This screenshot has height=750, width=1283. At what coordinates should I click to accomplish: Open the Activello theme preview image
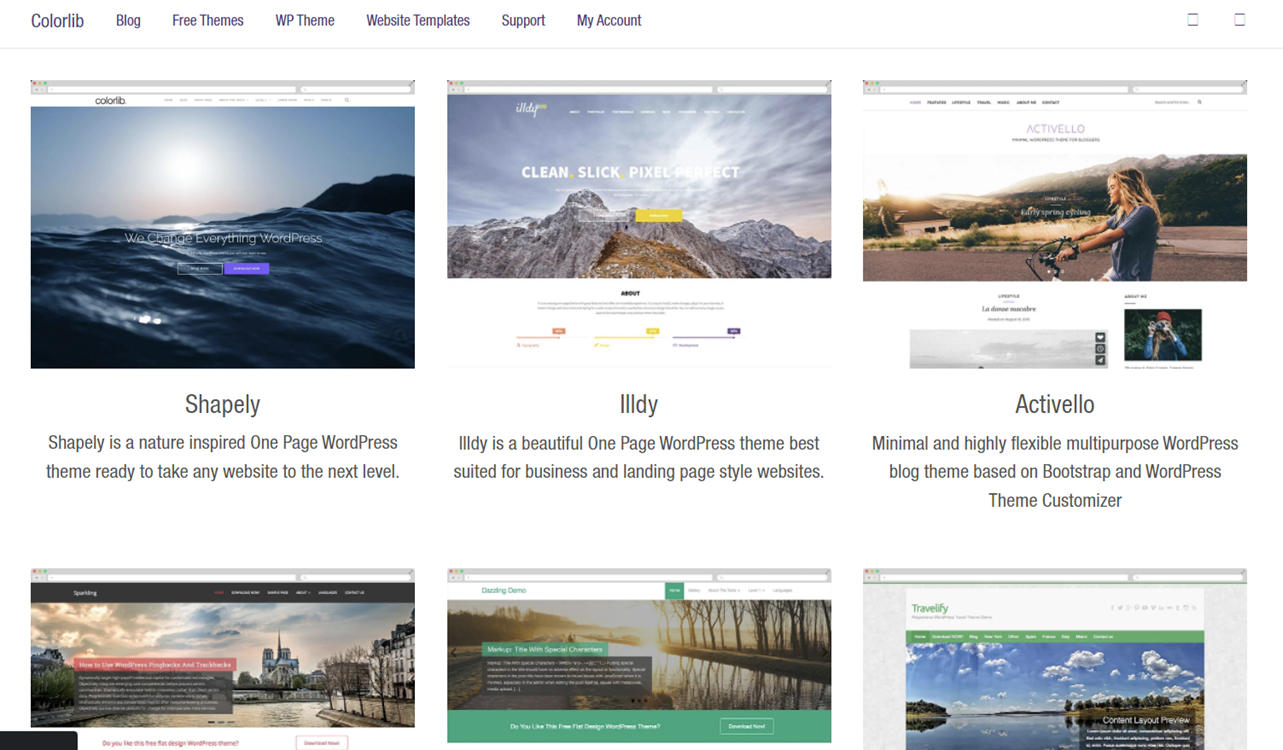[1055, 224]
